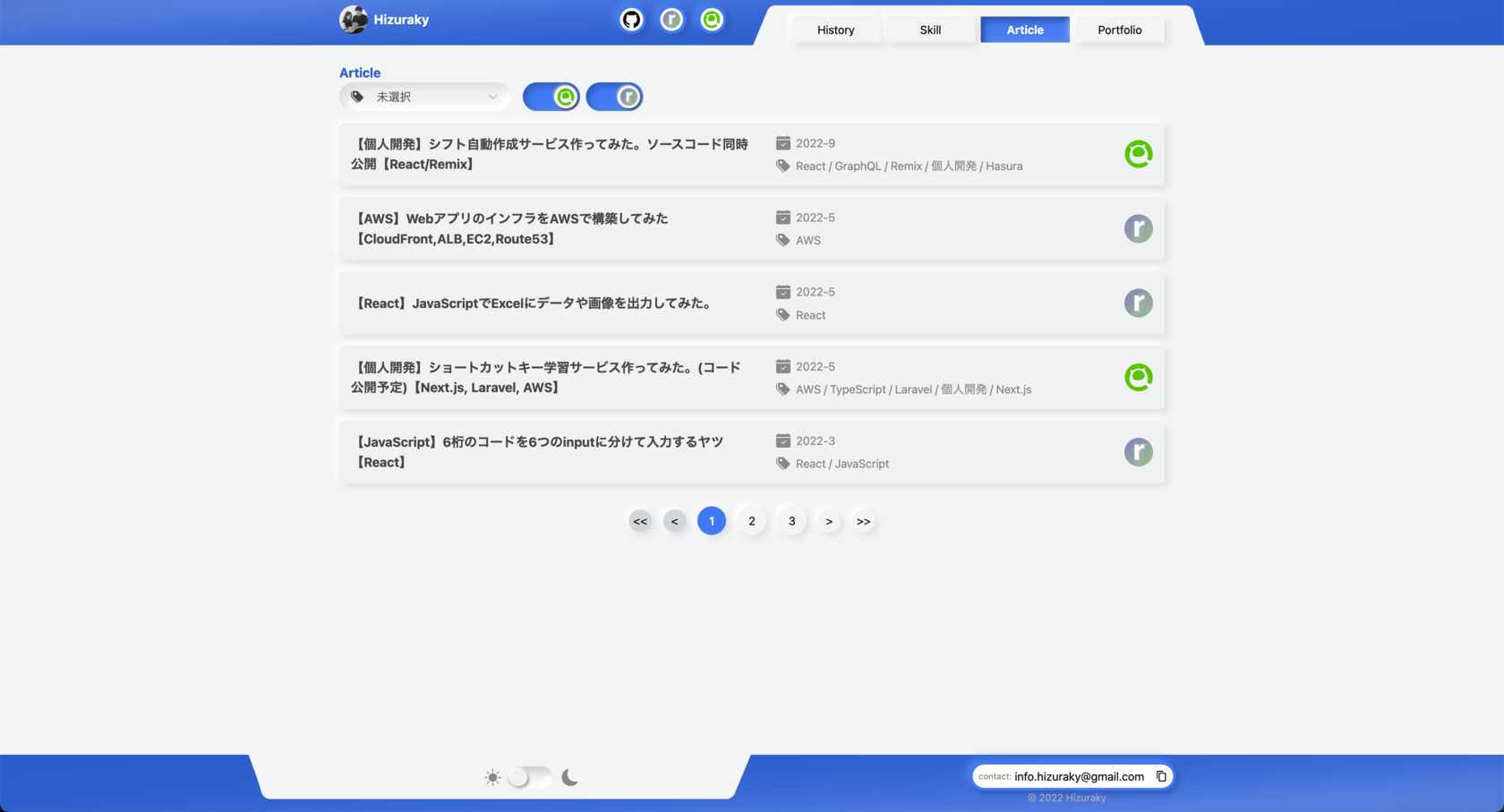1504x812 pixels.
Task: Click the Hizuraky avatar image
Action: click(354, 20)
